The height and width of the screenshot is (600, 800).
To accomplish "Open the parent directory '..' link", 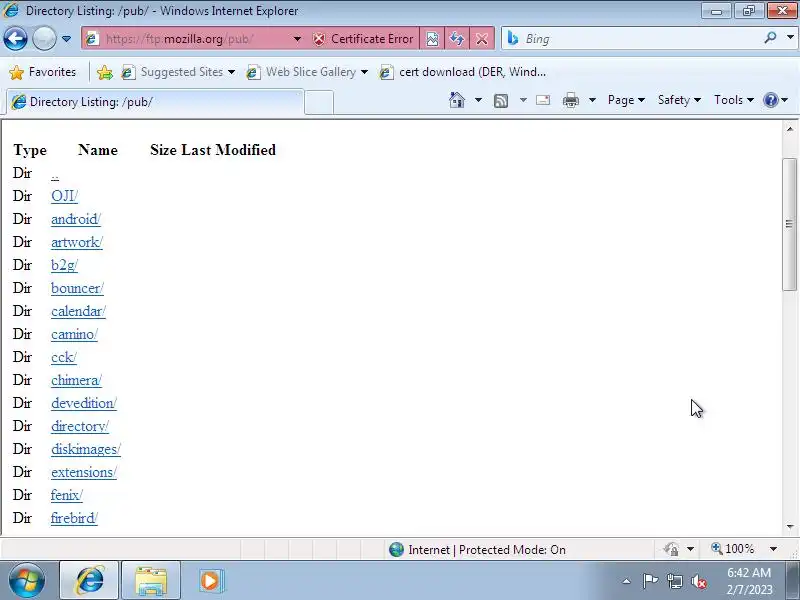I will (x=55, y=174).
